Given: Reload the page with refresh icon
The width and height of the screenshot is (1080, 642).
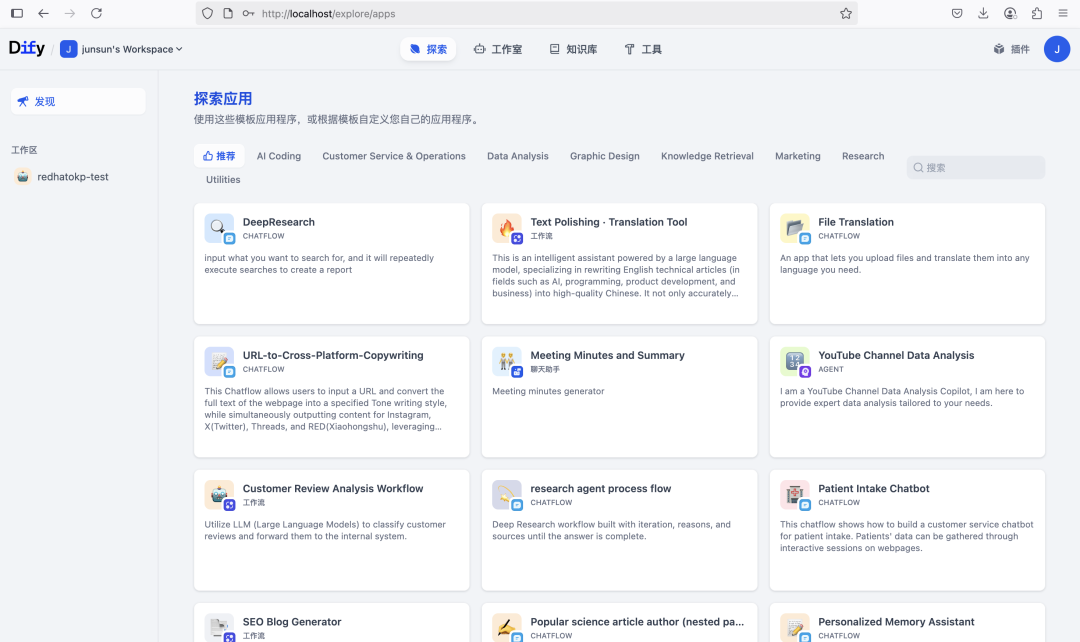Looking at the screenshot, I should 96,13.
